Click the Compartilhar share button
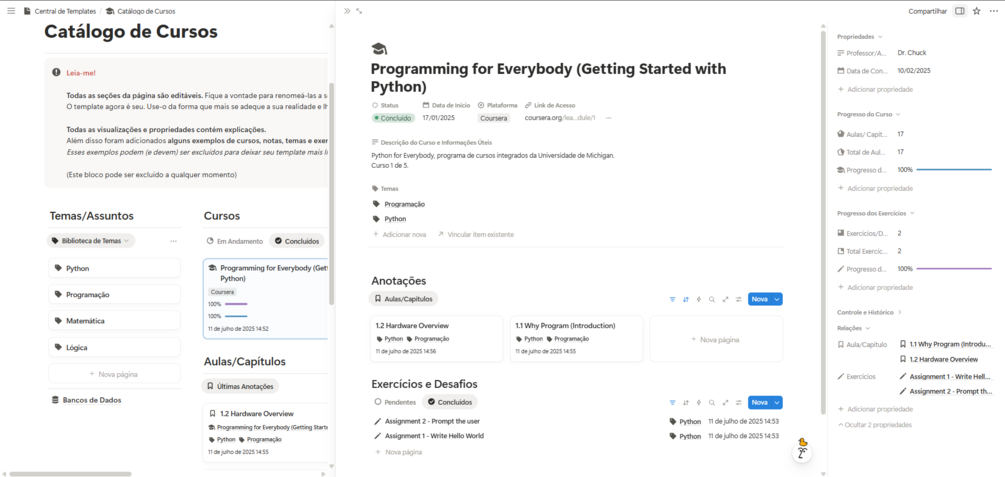The width and height of the screenshot is (1005, 477). tap(927, 11)
